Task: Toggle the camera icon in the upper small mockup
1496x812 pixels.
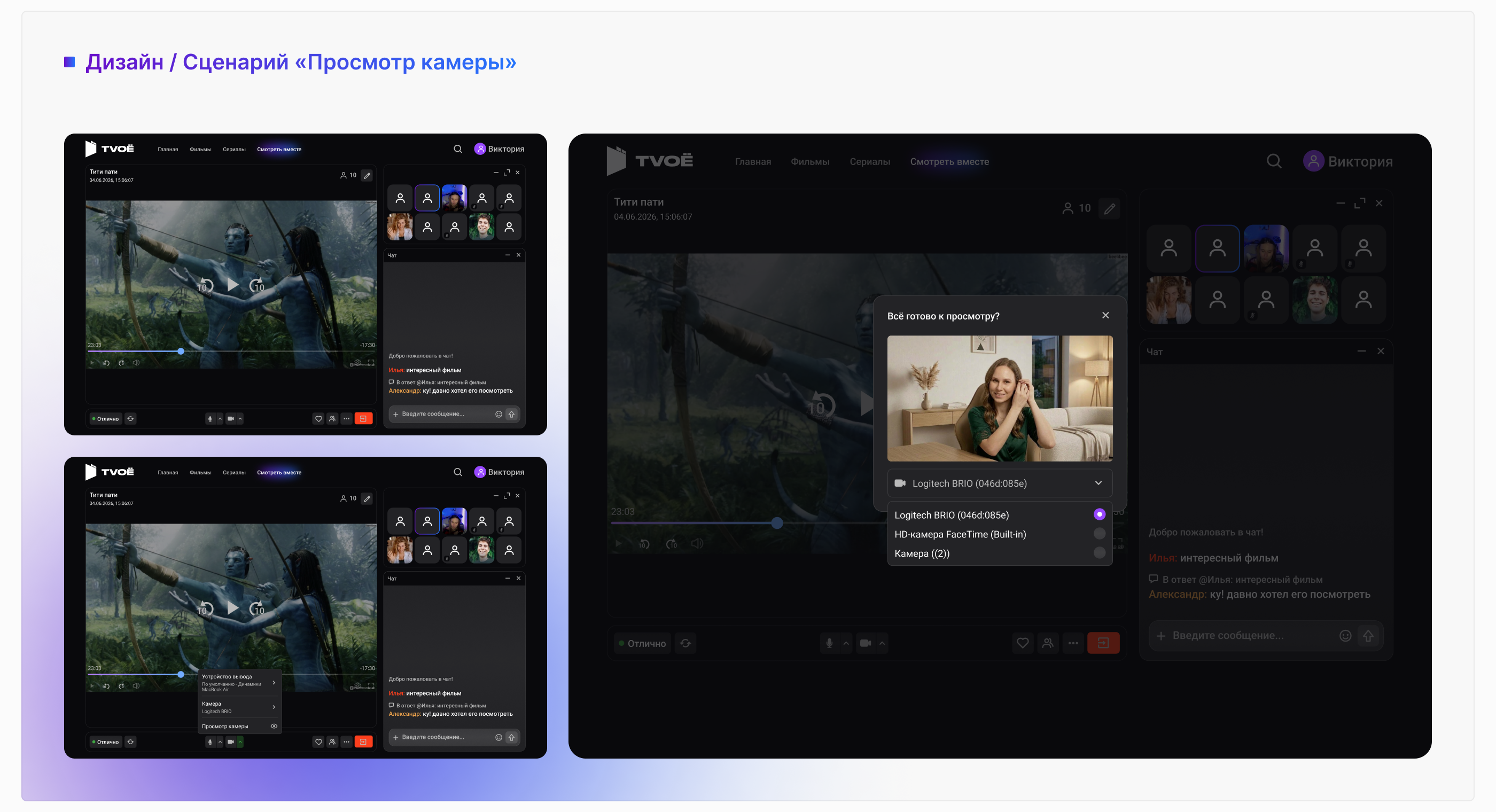Action: point(231,418)
